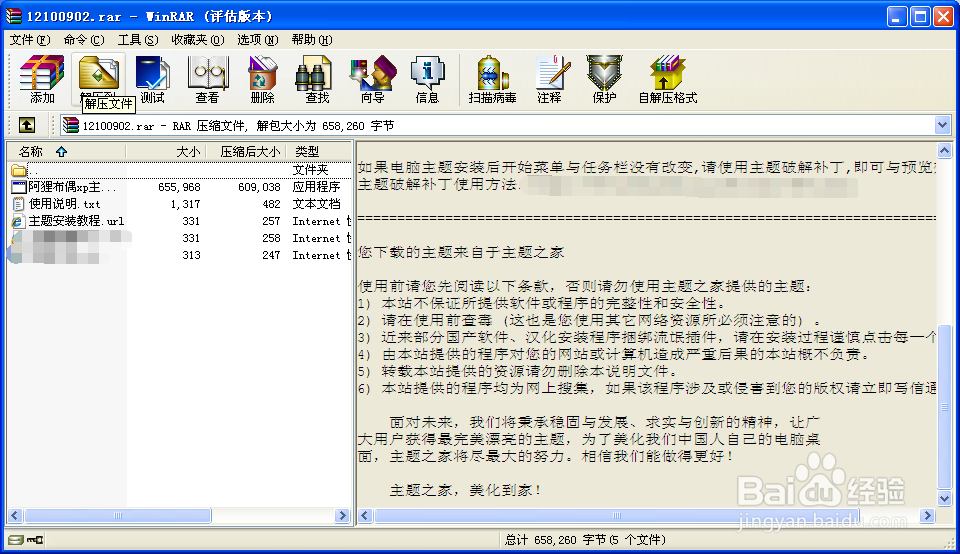Image resolution: width=960 pixels, height=554 pixels.
Task: Open the 选项(N) menu
Action: click(258, 40)
